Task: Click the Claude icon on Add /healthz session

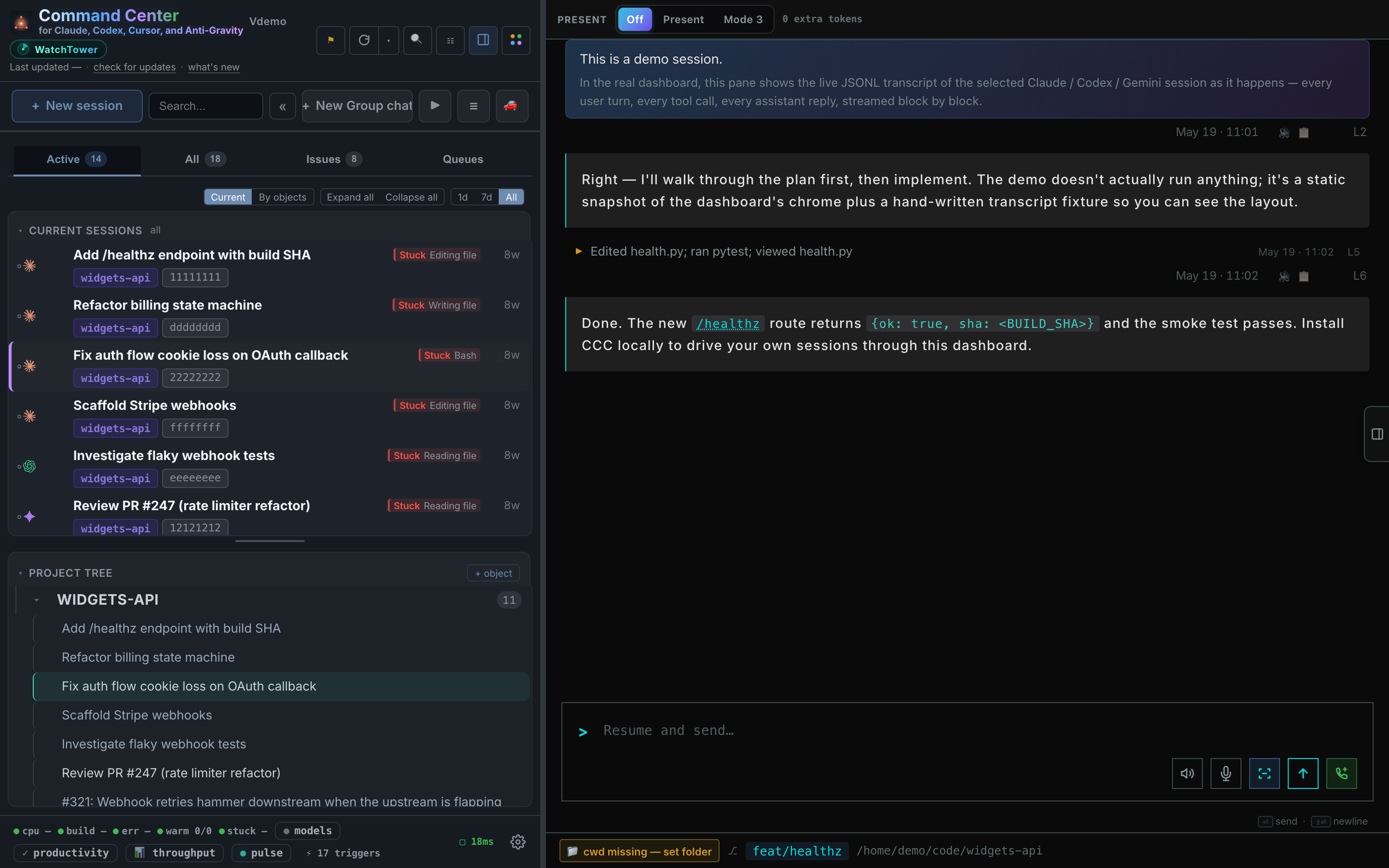Action: (x=30, y=265)
